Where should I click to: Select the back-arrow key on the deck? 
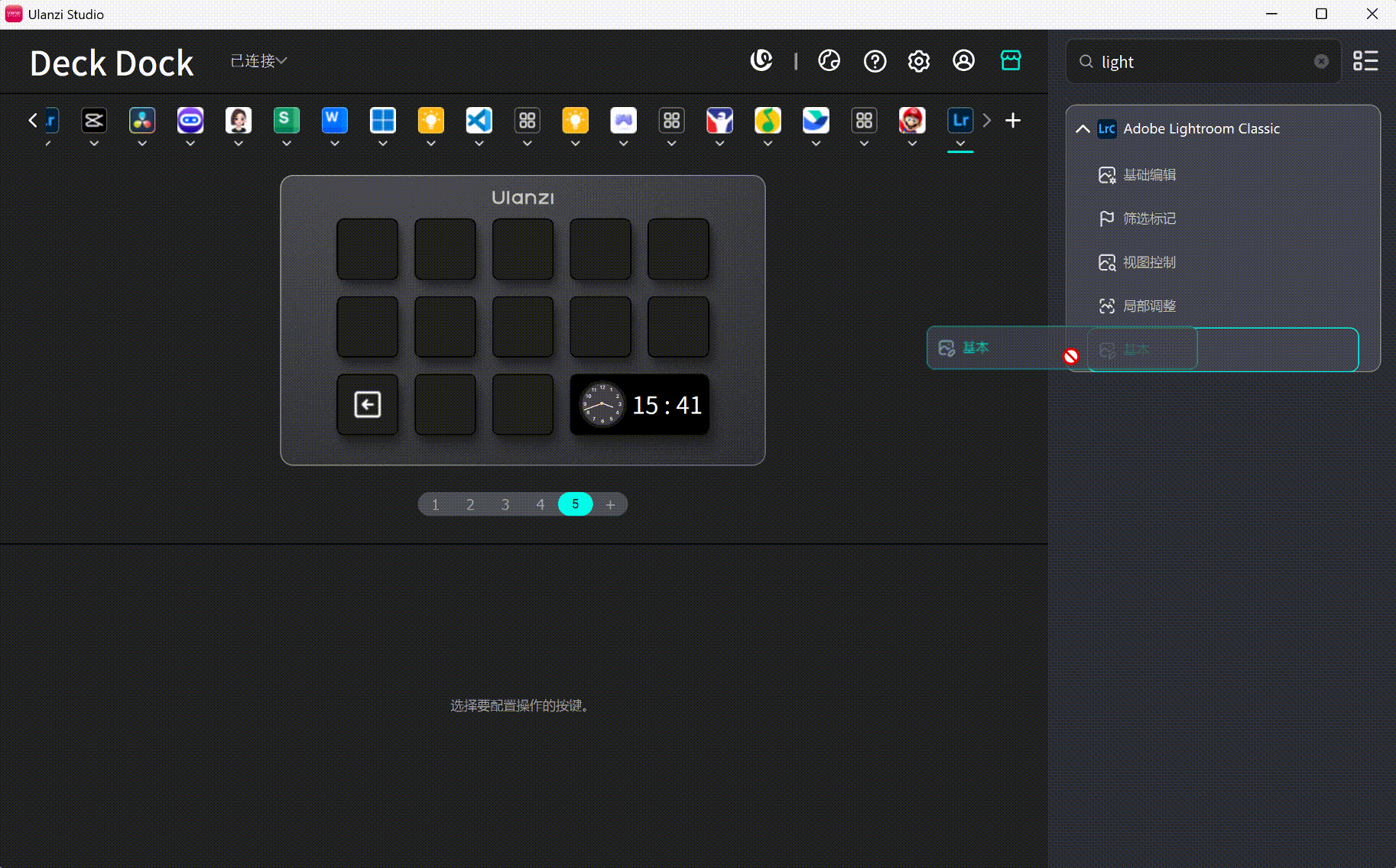pyautogui.click(x=368, y=405)
